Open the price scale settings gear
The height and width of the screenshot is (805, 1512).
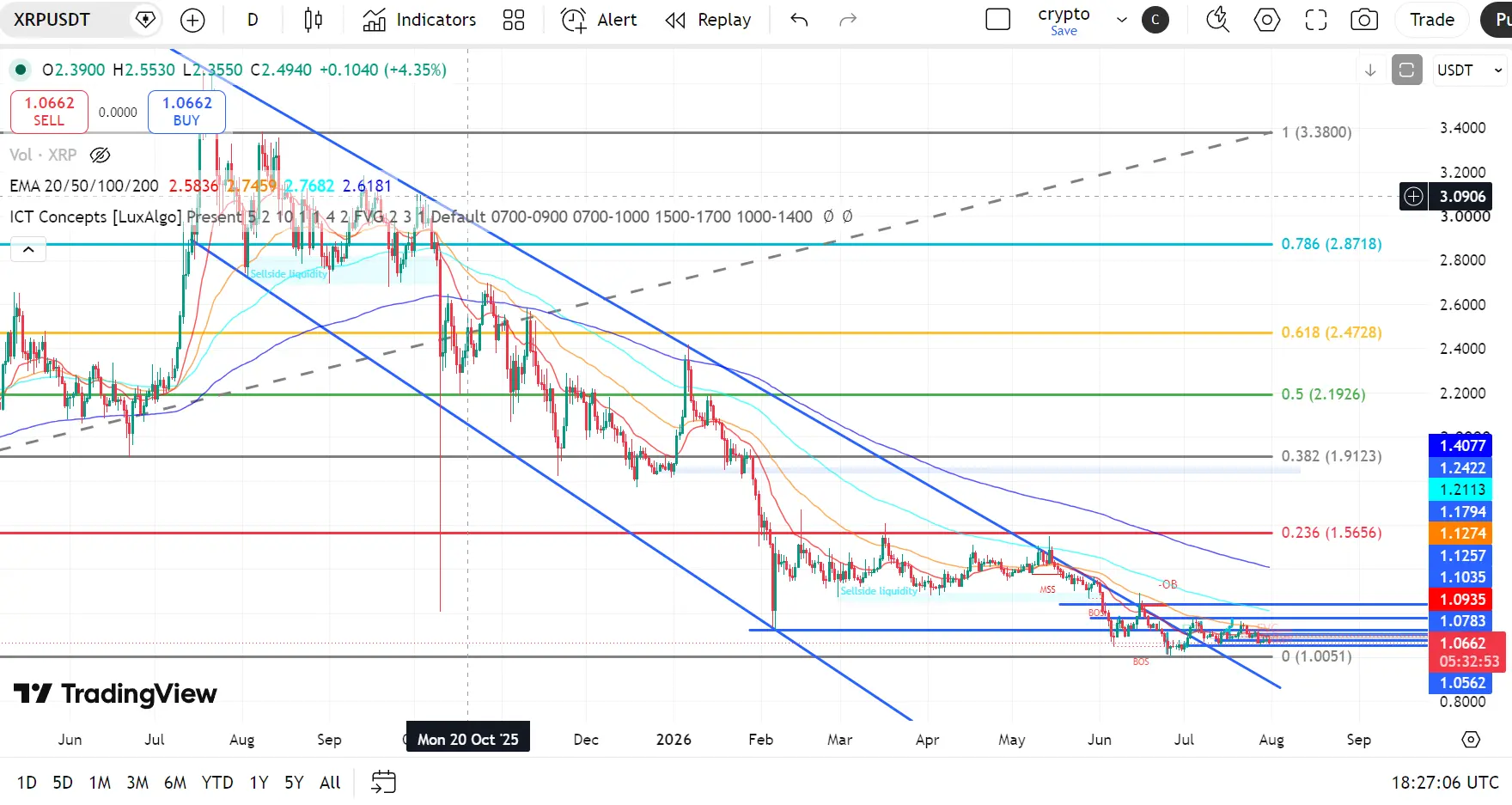(1471, 739)
